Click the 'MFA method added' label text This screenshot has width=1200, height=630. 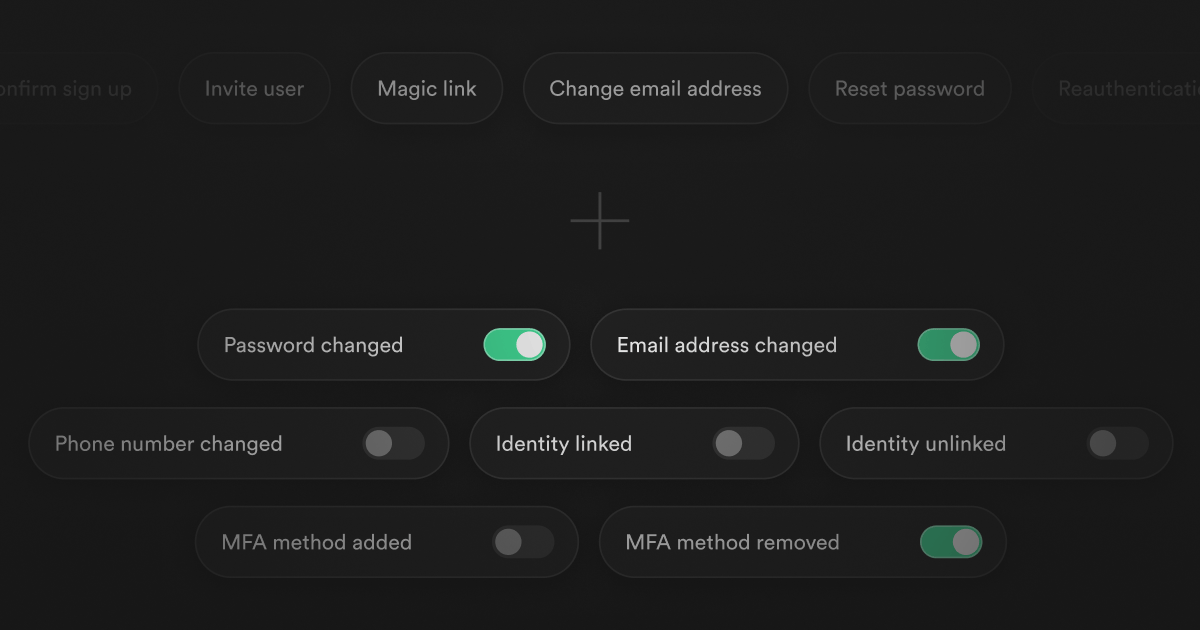(x=316, y=542)
